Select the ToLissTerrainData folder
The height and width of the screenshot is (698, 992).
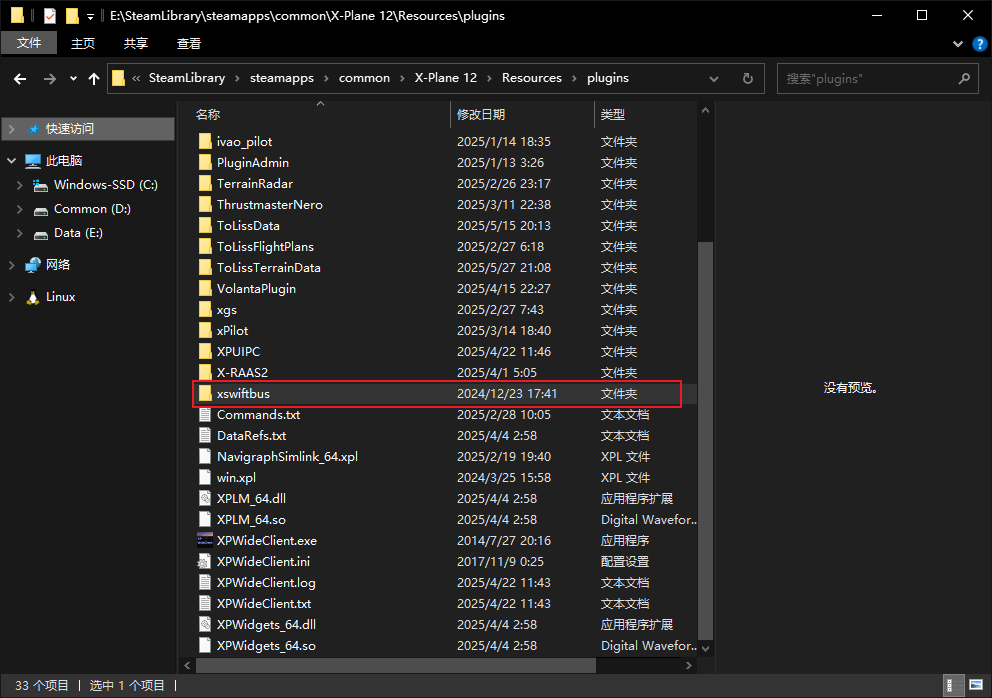pos(268,268)
